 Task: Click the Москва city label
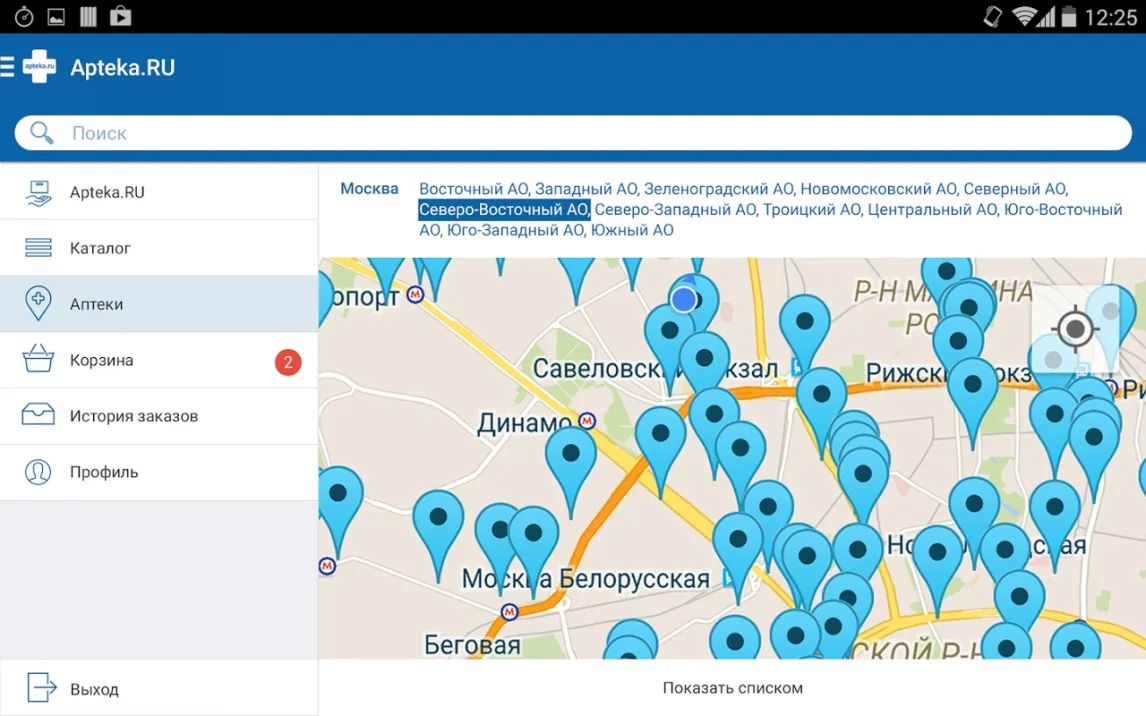[369, 189]
